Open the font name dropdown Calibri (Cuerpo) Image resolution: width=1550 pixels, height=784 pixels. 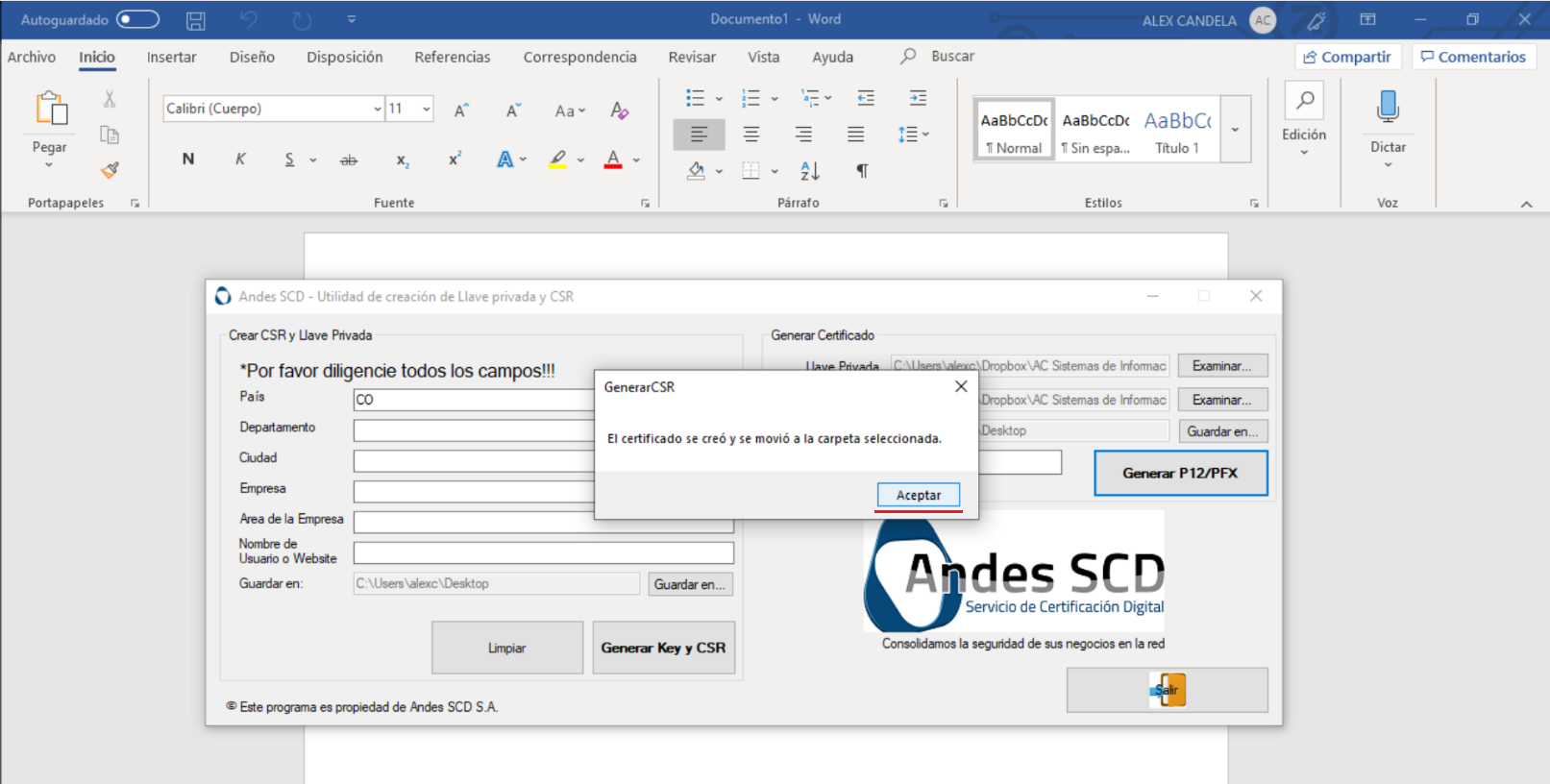tap(377, 110)
